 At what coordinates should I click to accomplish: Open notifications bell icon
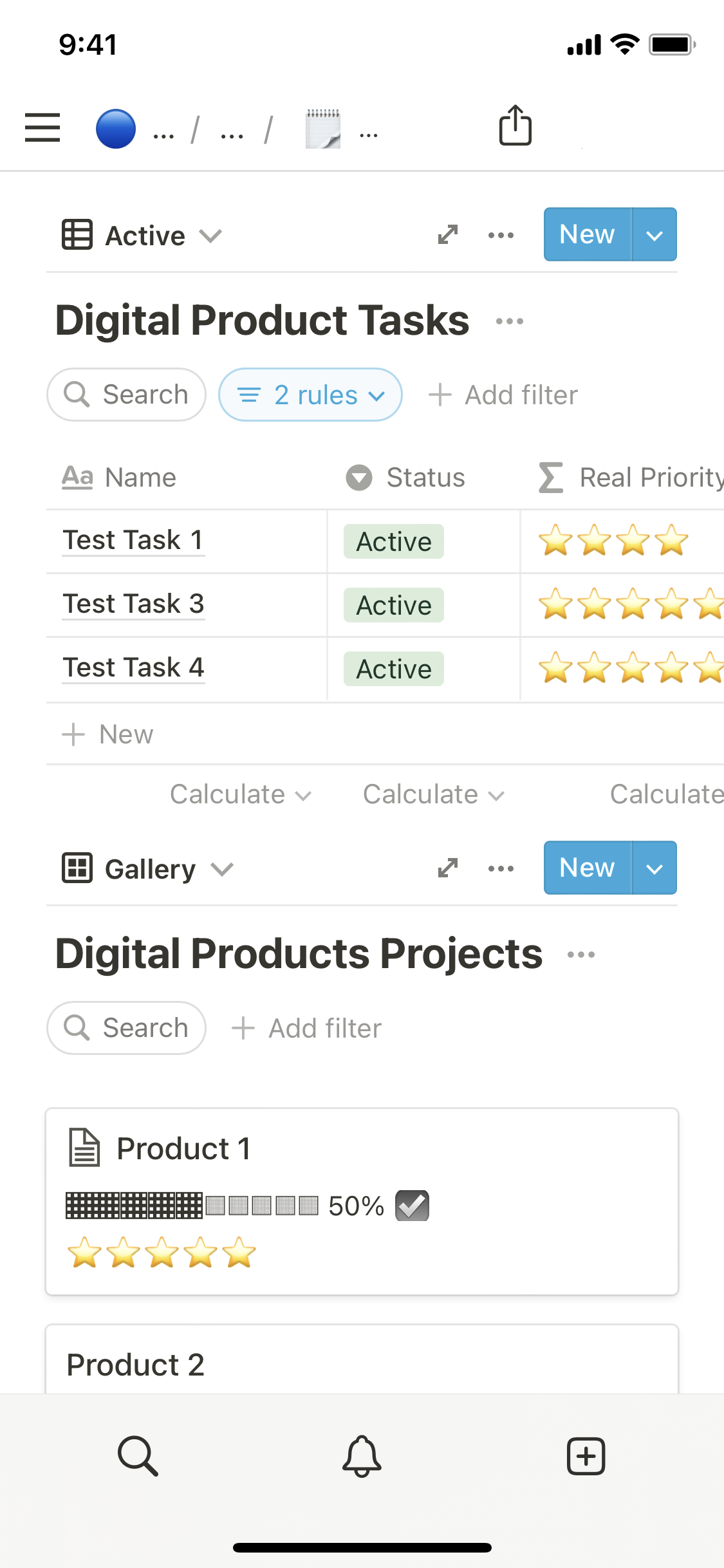(362, 1455)
